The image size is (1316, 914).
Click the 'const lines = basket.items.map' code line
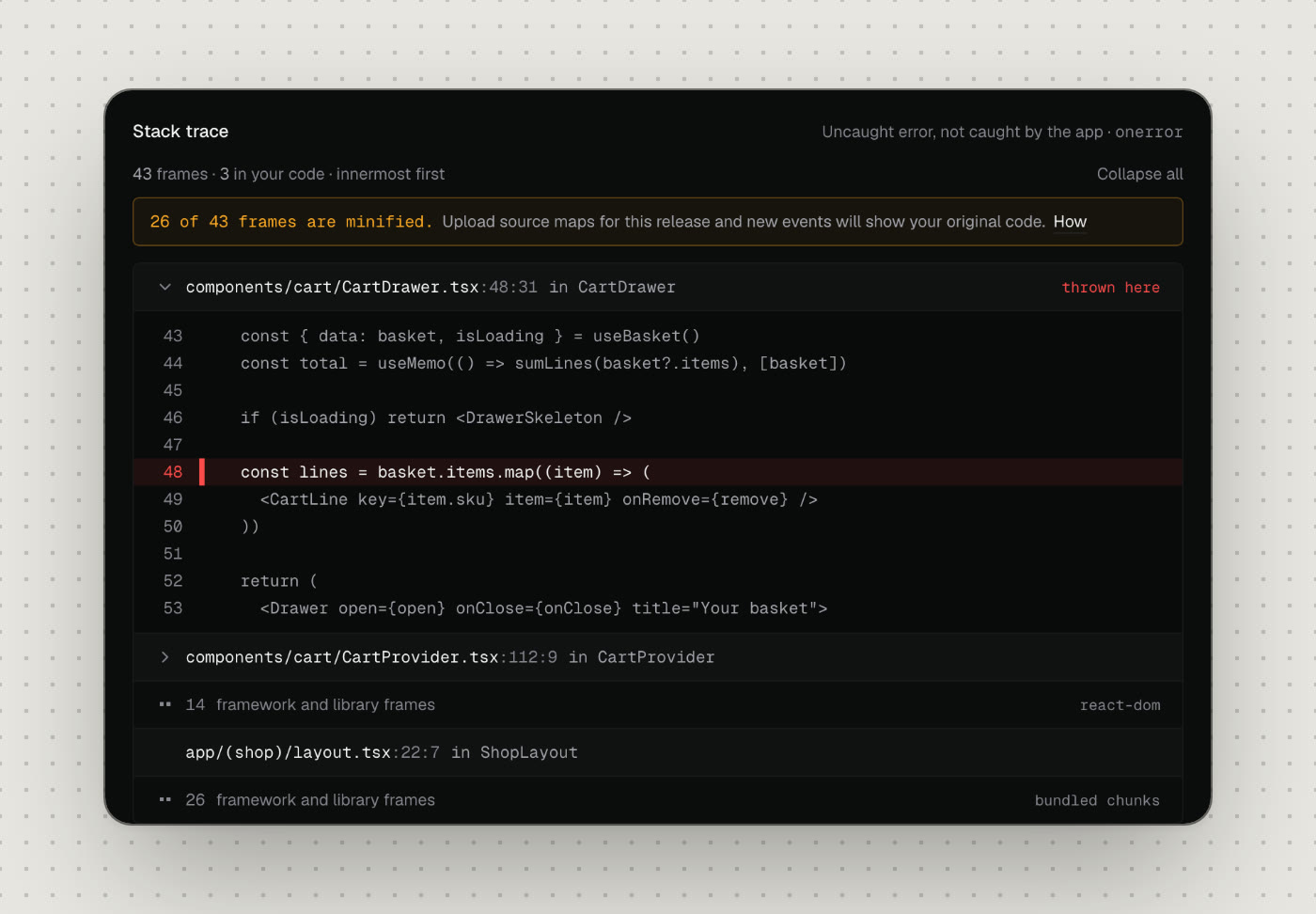click(x=446, y=472)
